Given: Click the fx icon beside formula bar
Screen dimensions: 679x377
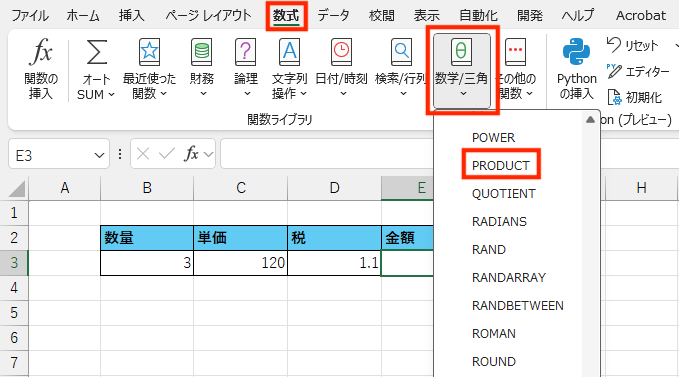Looking at the screenshot, I should 191,154.
